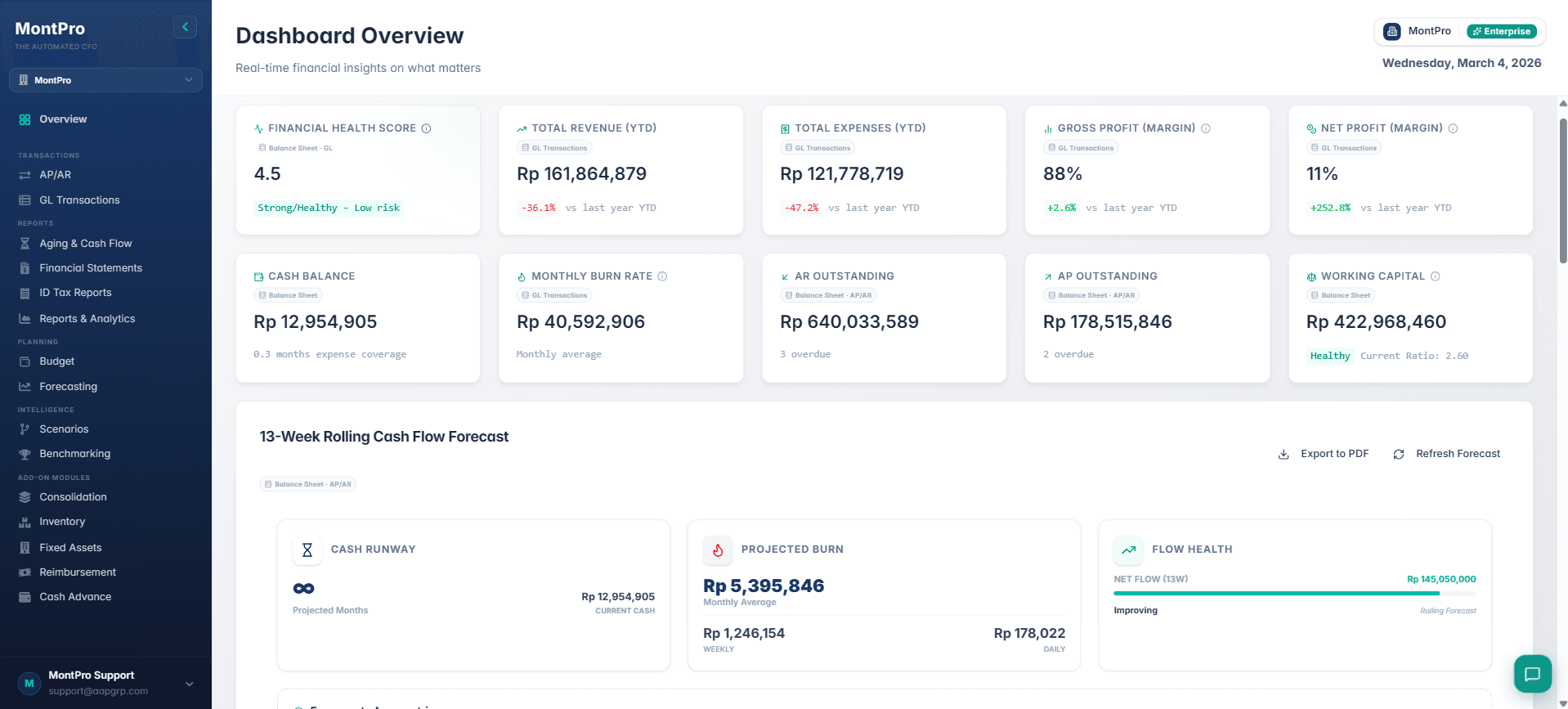Click the Rp 145,050,000 net flow value
The width and height of the screenshot is (1568, 709).
click(x=1441, y=579)
